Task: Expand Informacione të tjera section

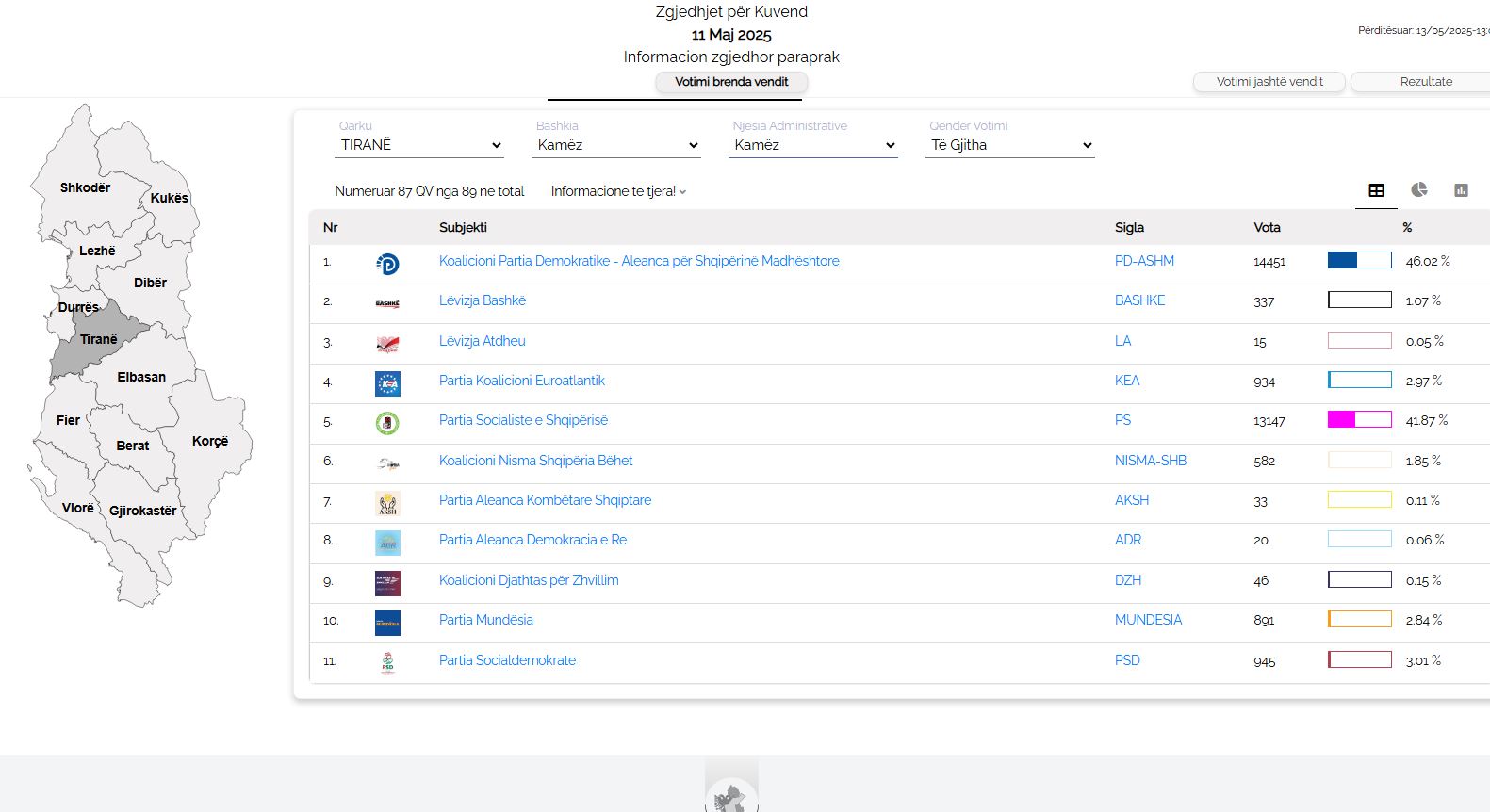Action: (x=618, y=191)
